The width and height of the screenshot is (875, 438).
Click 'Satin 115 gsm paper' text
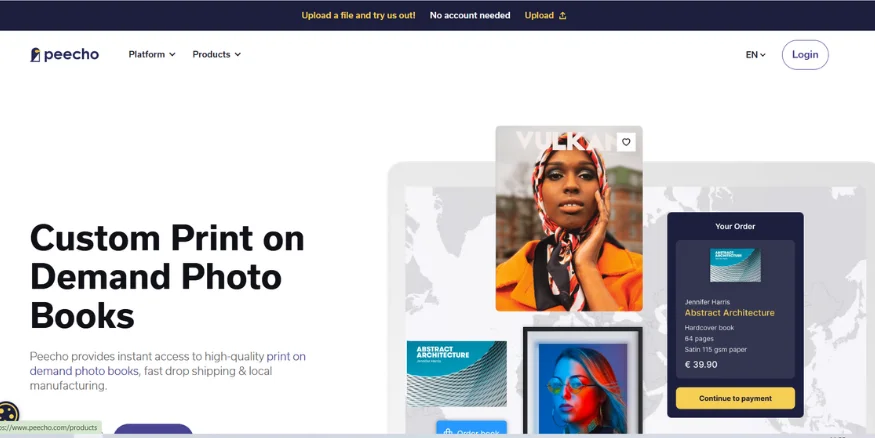(715, 349)
